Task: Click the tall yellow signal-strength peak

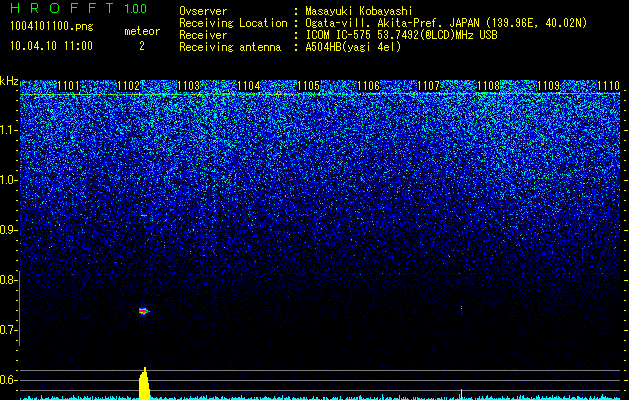Action: pos(144,384)
